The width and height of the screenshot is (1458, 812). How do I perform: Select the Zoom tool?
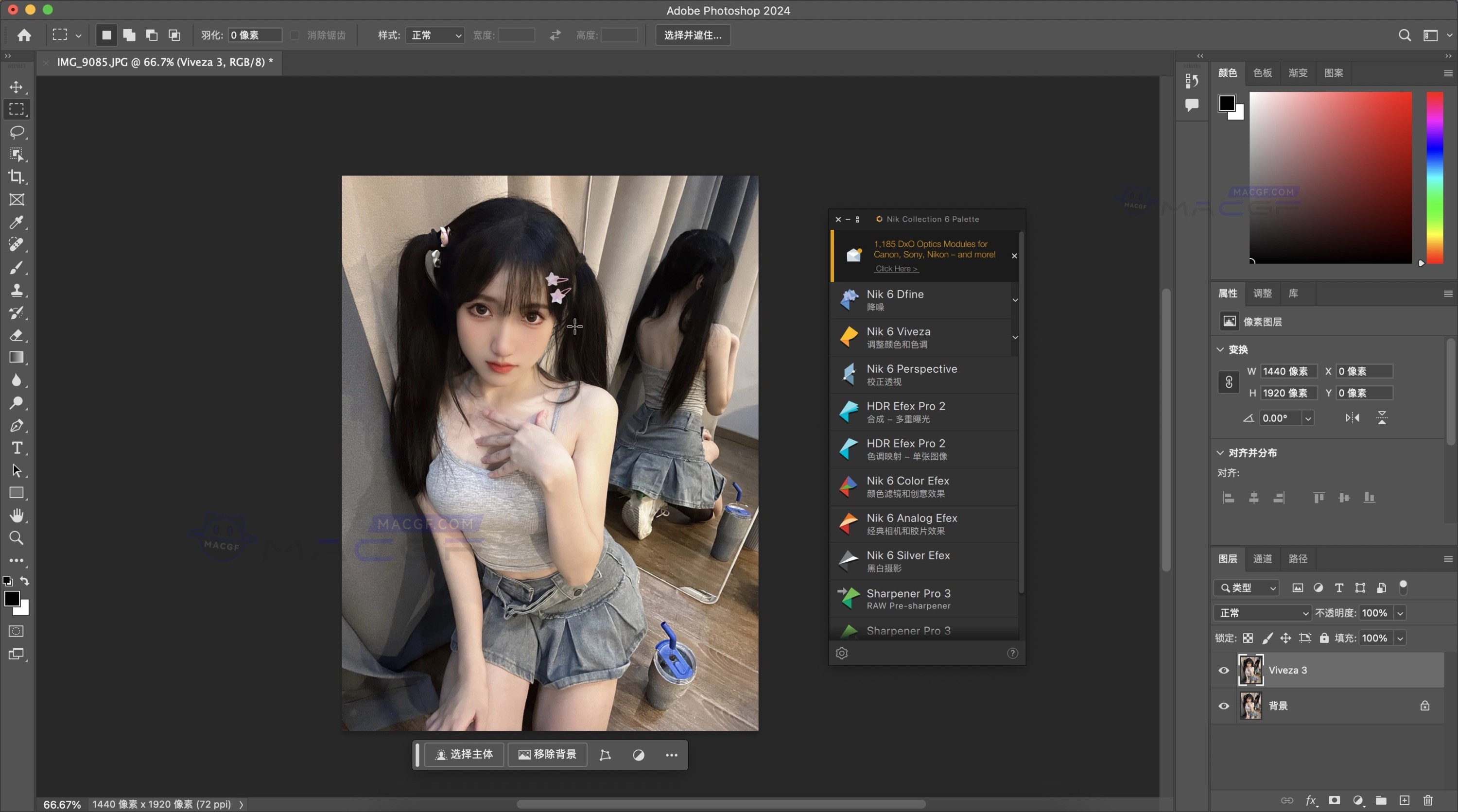(16, 538)
